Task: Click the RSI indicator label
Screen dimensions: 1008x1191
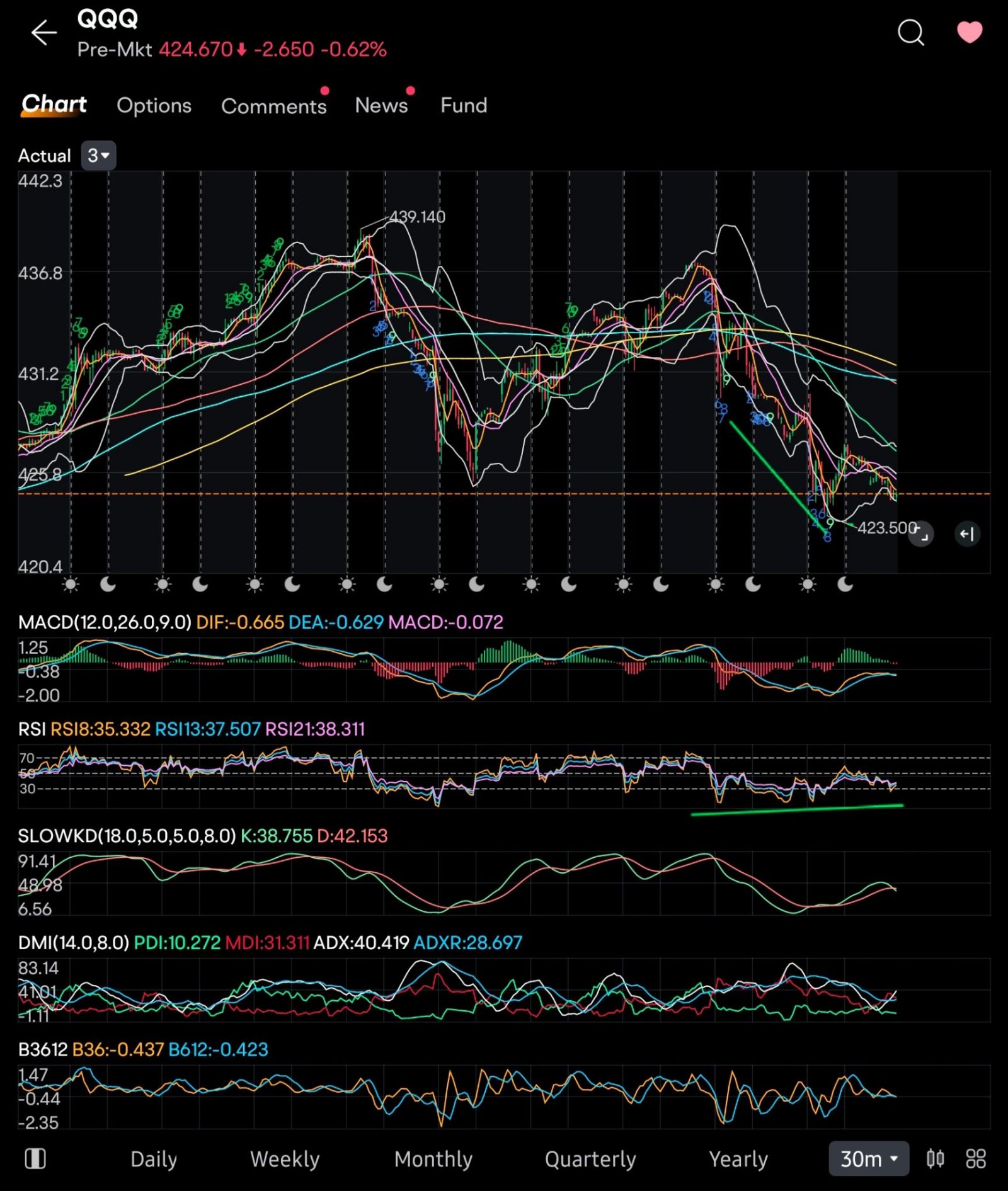Action: [x=31, y=729]
